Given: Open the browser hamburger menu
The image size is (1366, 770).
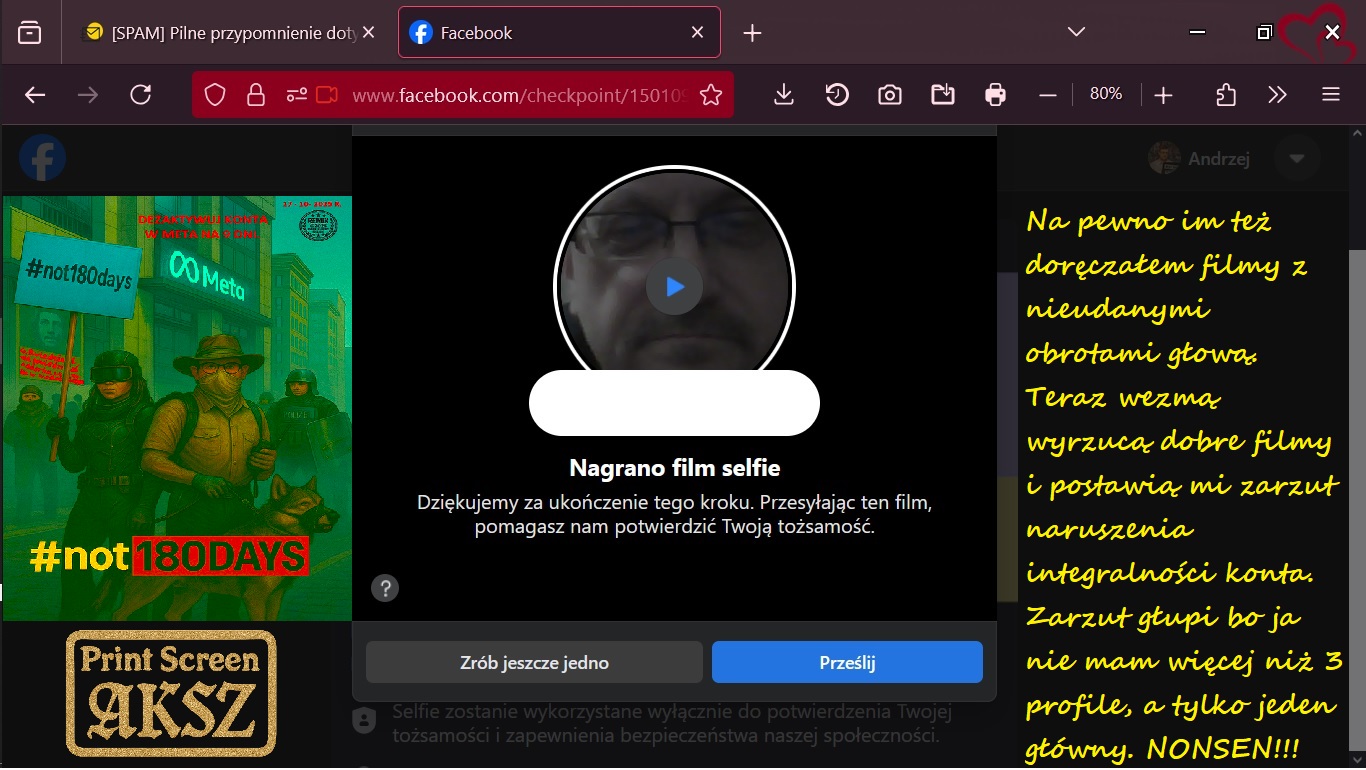Looking at the screenshot, I should pyautogui.click(x=1330, y=95).
